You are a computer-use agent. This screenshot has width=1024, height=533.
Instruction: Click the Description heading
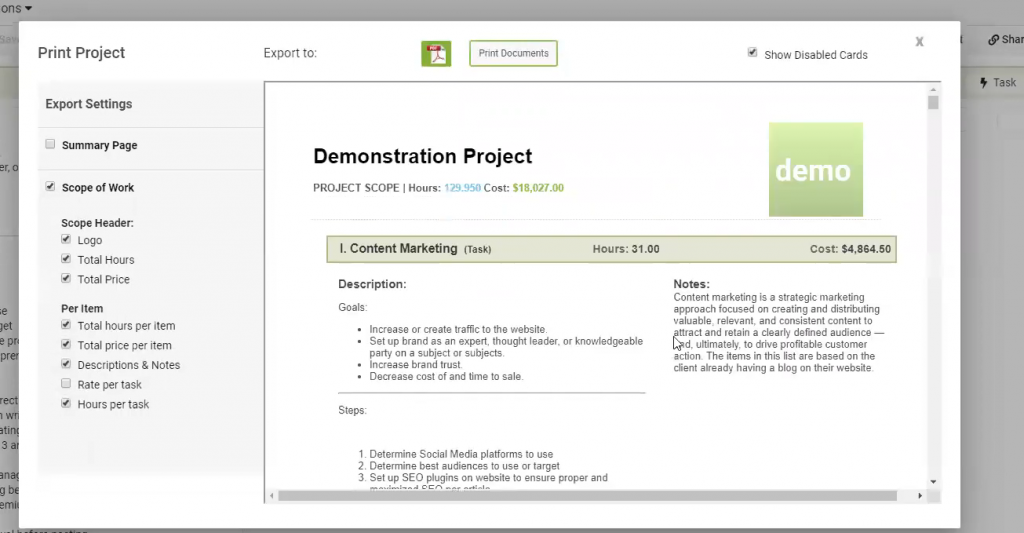tap(372, 284)
